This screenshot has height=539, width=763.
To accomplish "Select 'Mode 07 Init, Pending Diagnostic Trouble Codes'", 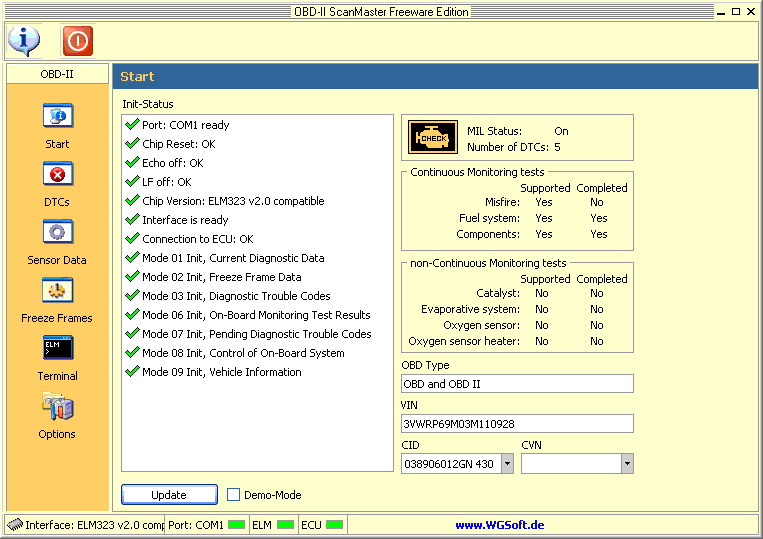I will pyautogui.click(x=257, y=334).
